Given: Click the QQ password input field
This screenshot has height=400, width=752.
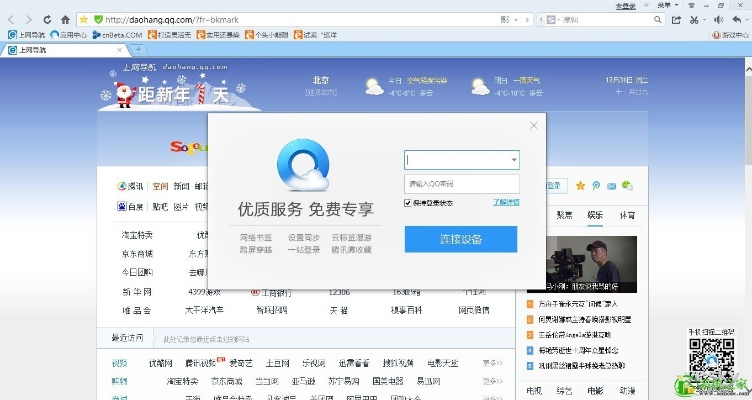Looking at the screenshot, I should click(461, 184).
